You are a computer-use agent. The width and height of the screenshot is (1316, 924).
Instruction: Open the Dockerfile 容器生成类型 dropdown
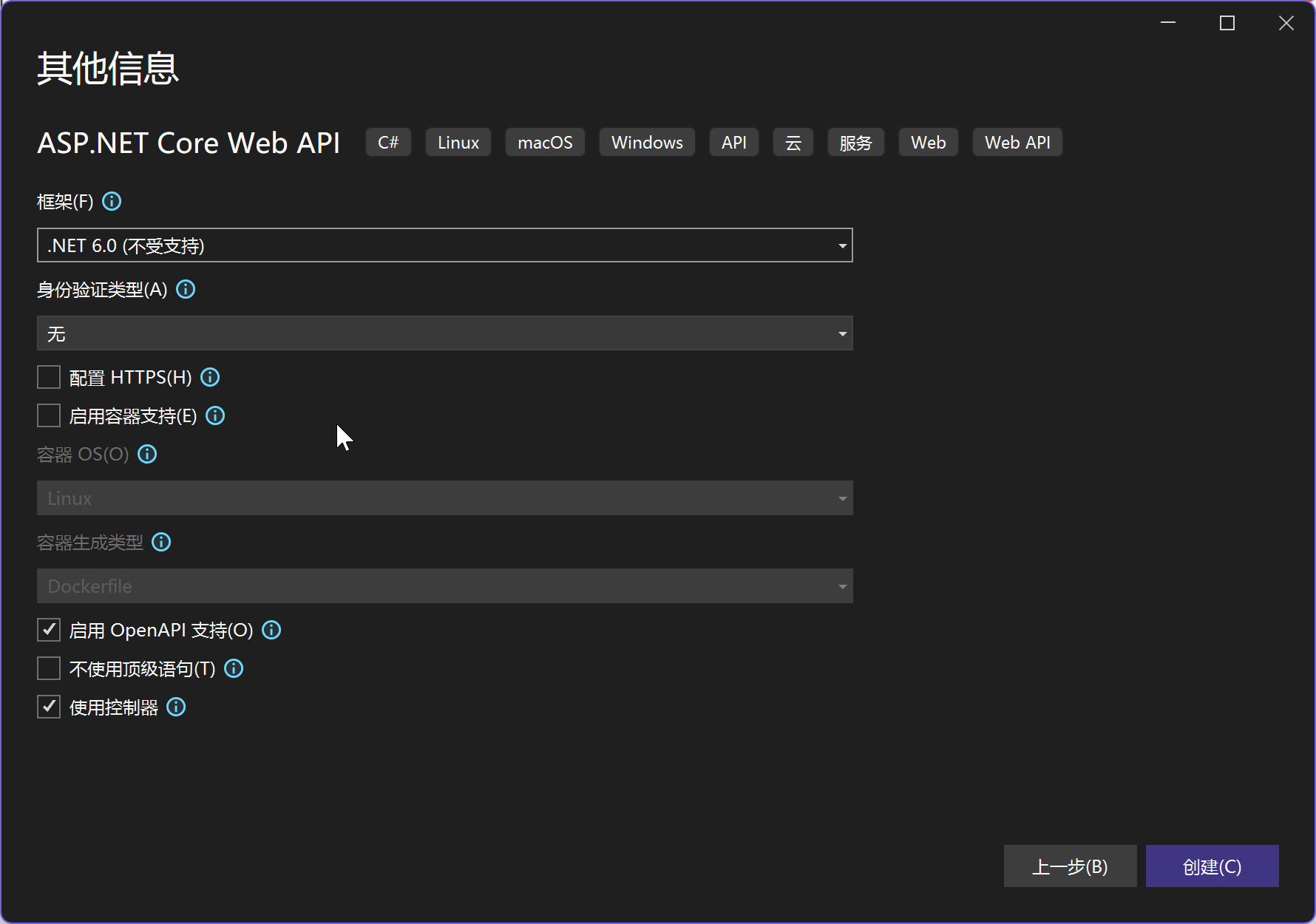tap(445, 586)
